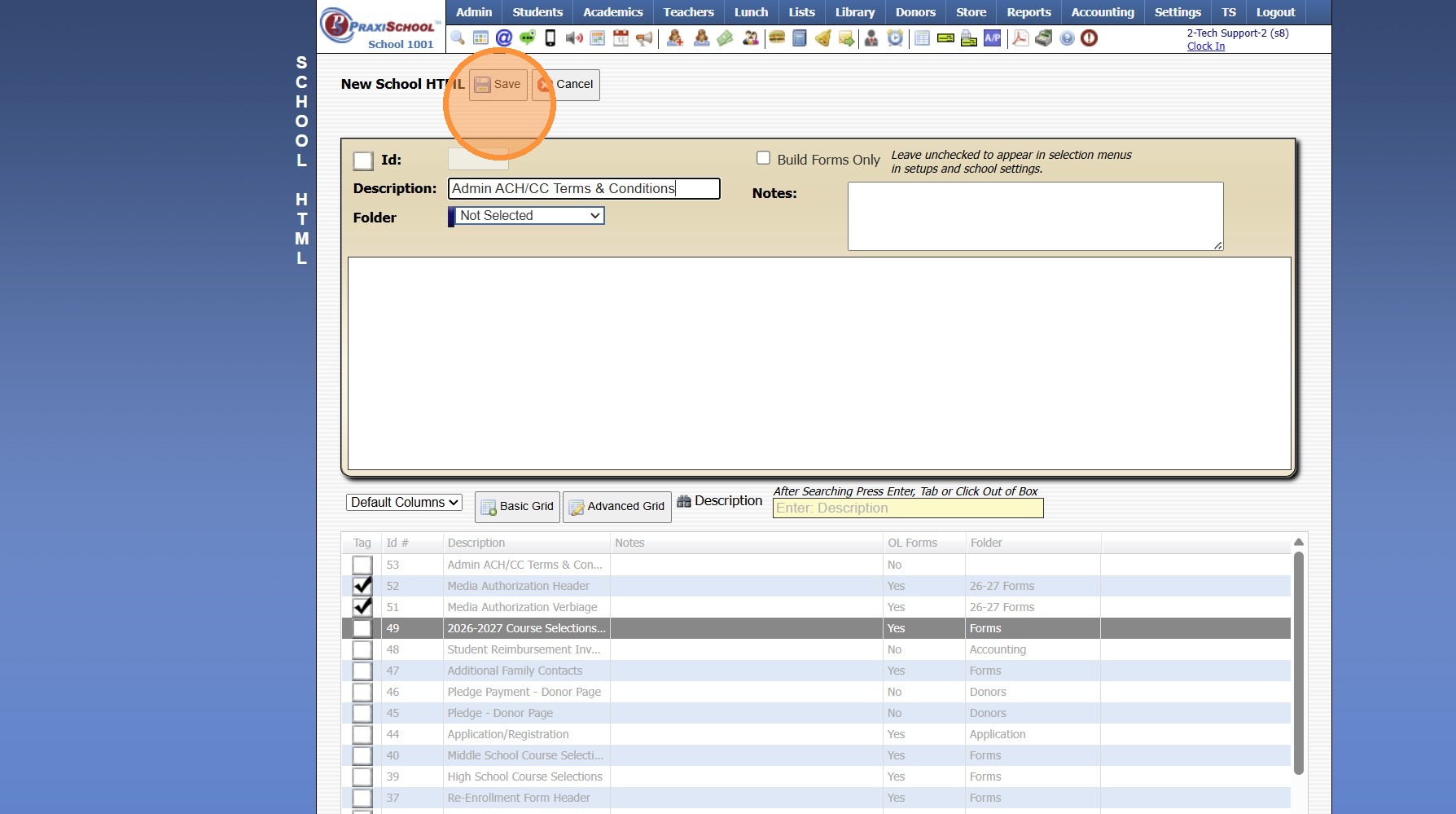This screenshot has height=814, width=1456.
Task: Click the add person icon with plus
Action: click(x=675, y=38)
